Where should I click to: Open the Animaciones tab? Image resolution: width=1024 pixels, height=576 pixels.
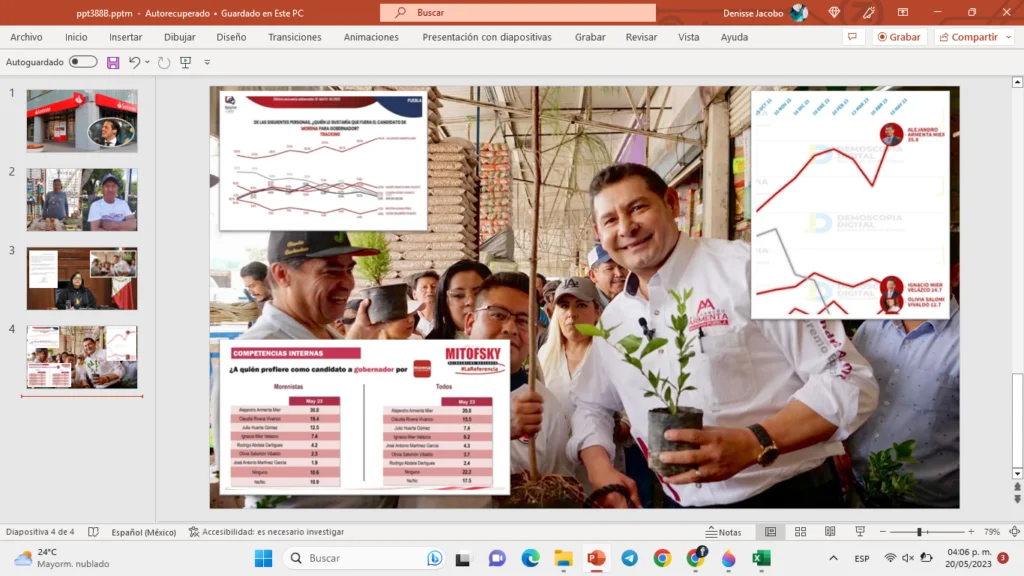coord(371,37)
